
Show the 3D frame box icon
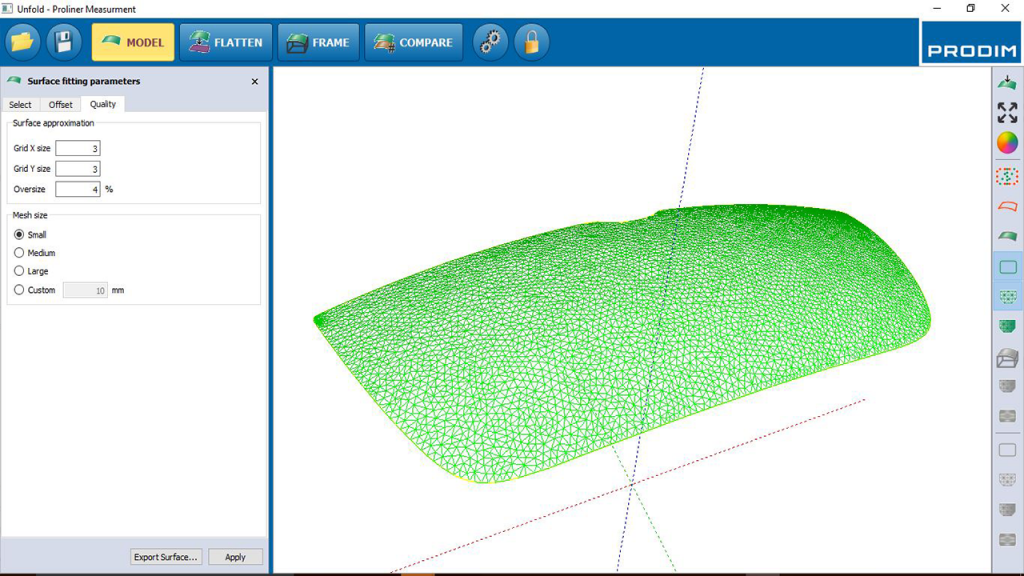(1007, 358)
